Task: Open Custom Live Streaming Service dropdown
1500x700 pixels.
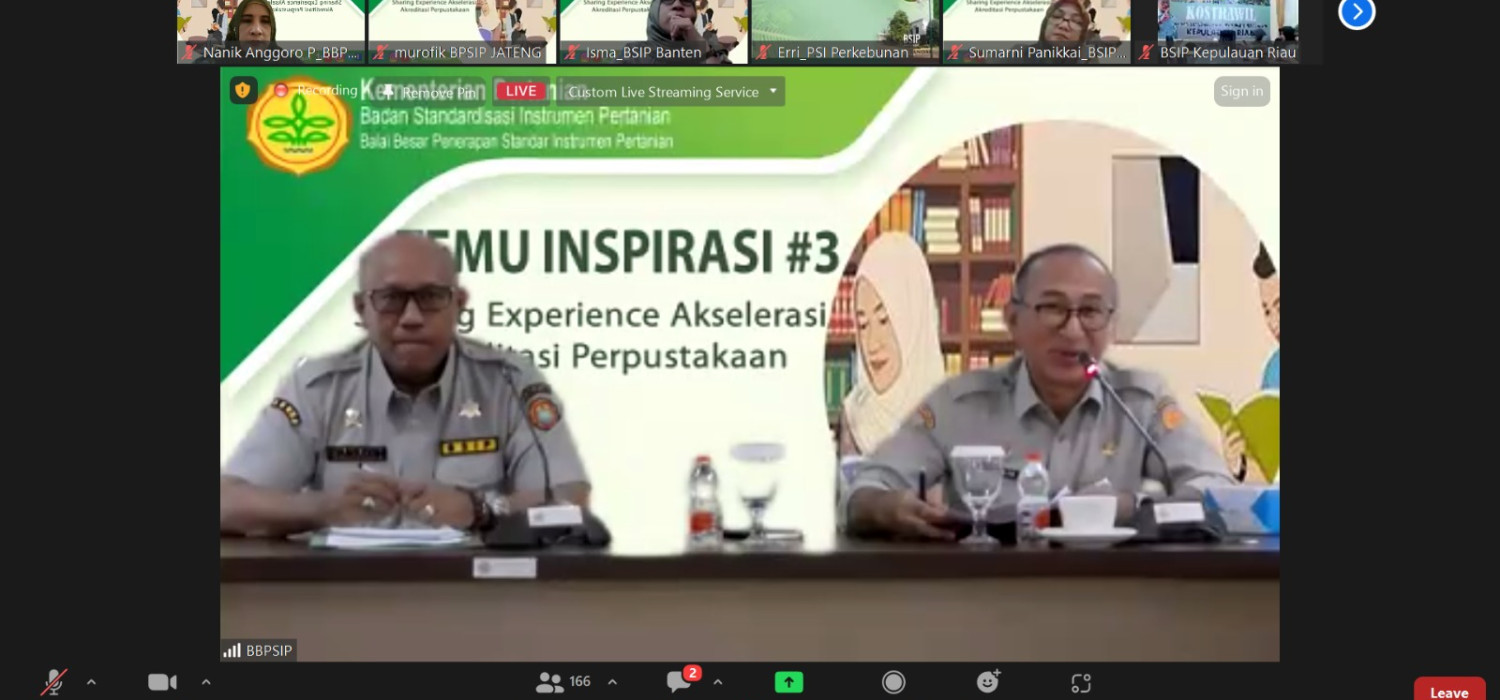Action: click(x=672, y=92)
